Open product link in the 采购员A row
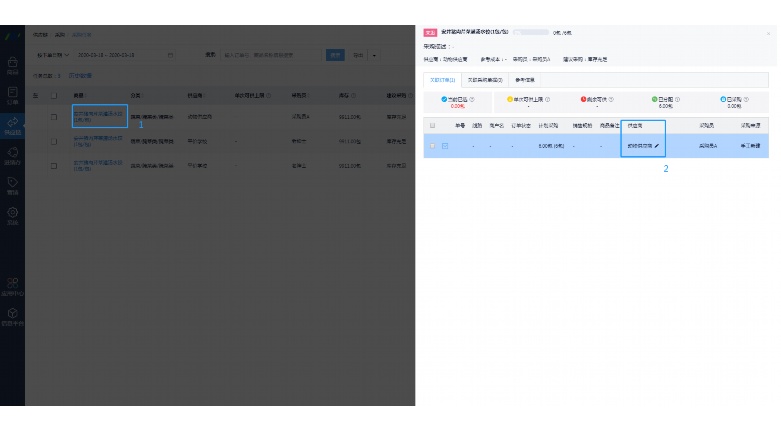The image size is (781, 431). point(98,117)
